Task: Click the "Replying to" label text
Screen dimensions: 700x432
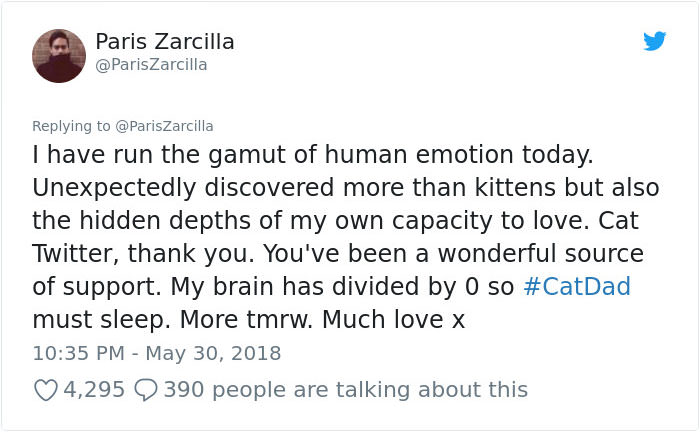Action: pyautogui.click(x=71, y=126)
